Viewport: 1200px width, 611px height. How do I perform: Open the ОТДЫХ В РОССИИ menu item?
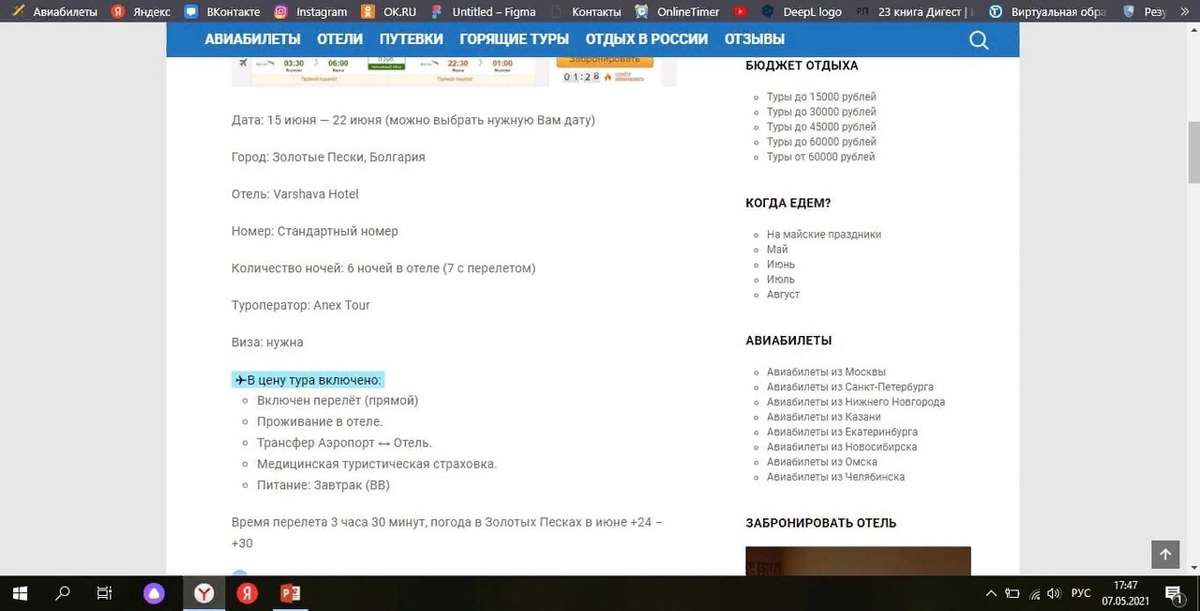click(x=647, y=39)
